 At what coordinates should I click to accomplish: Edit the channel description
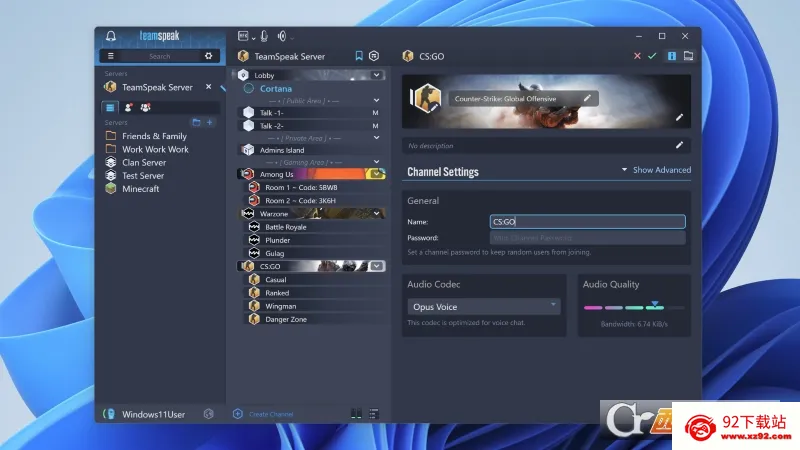point(679,145)
